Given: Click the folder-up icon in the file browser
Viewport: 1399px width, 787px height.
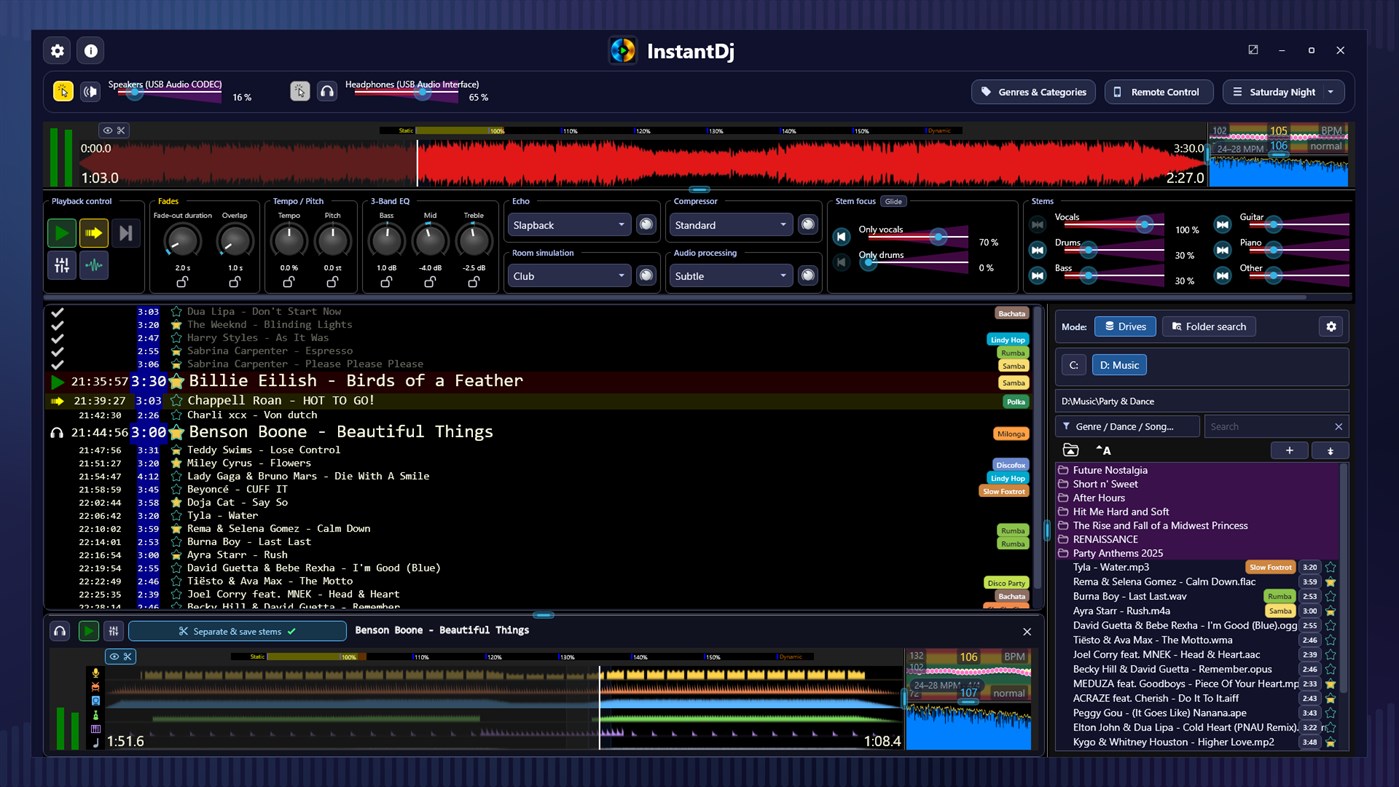Looking at the screenshot, I should [x=1071, y=450].
